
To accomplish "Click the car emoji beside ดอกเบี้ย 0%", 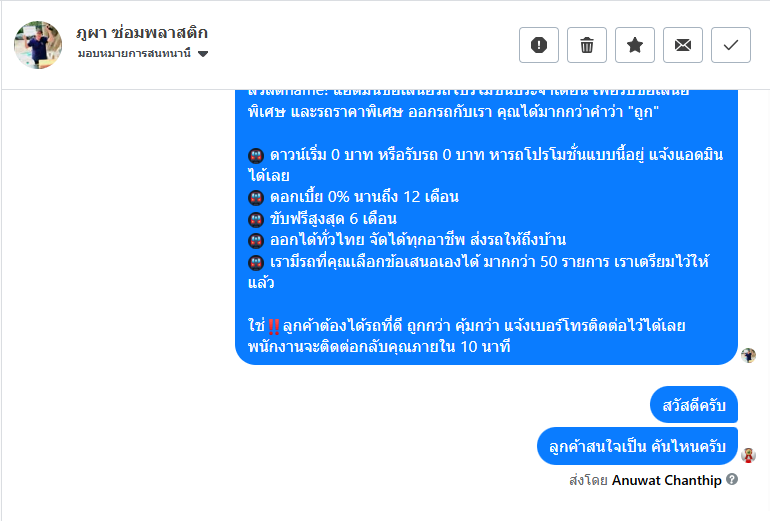I will pyautogui.click(x=256, y=197).
